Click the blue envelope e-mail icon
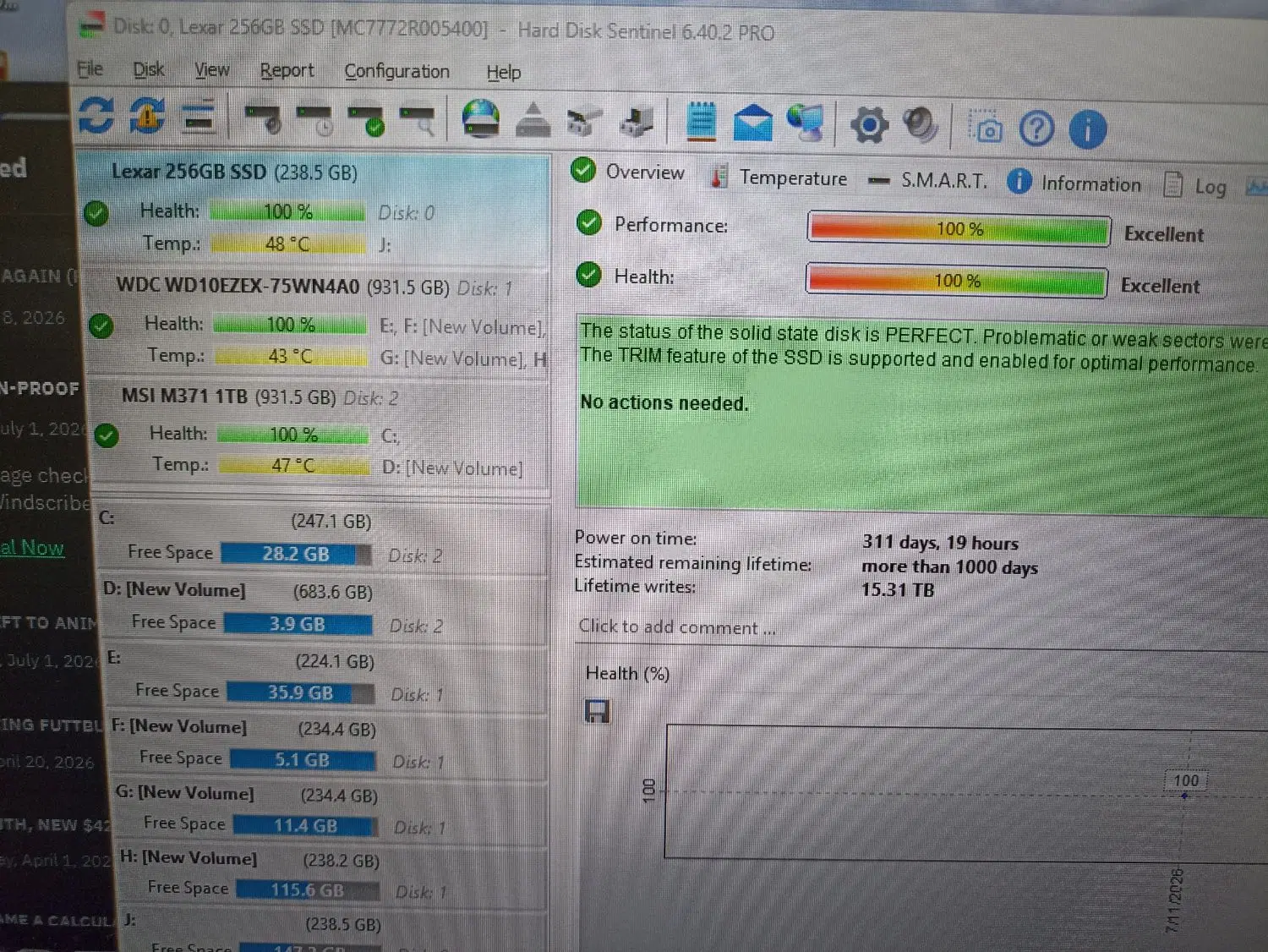Image resolution: width=1268 pixels, height=952 pixels. pyautogui.click(x=752, y=124)
